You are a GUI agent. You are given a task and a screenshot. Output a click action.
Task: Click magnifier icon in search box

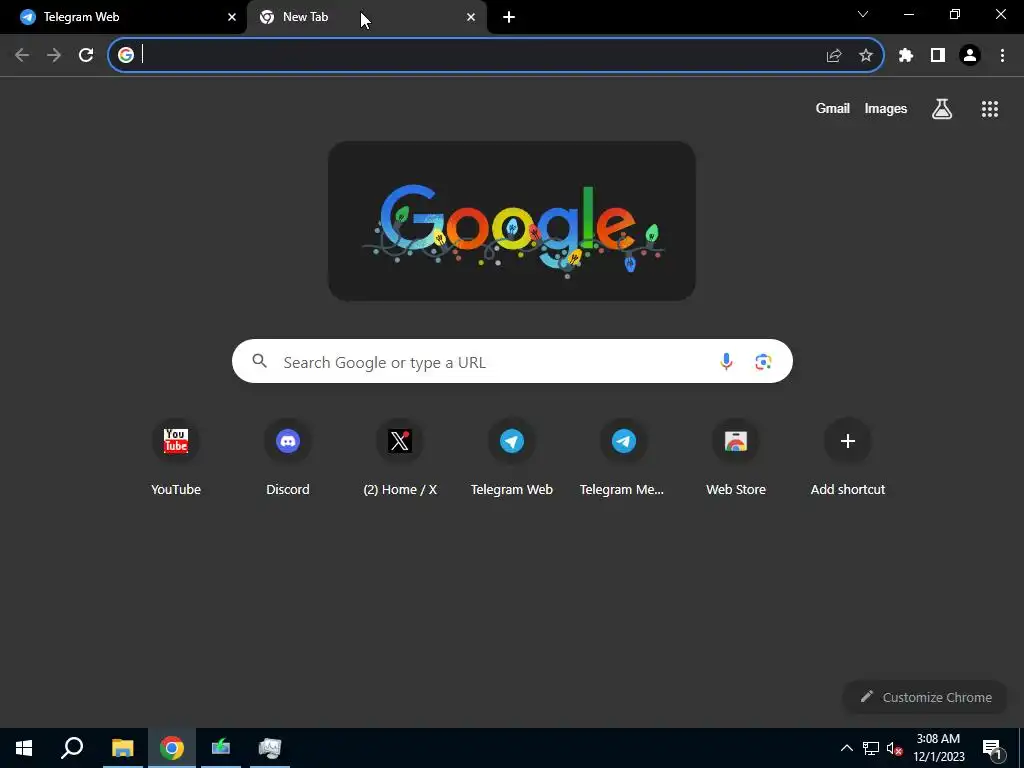(260, 361)
